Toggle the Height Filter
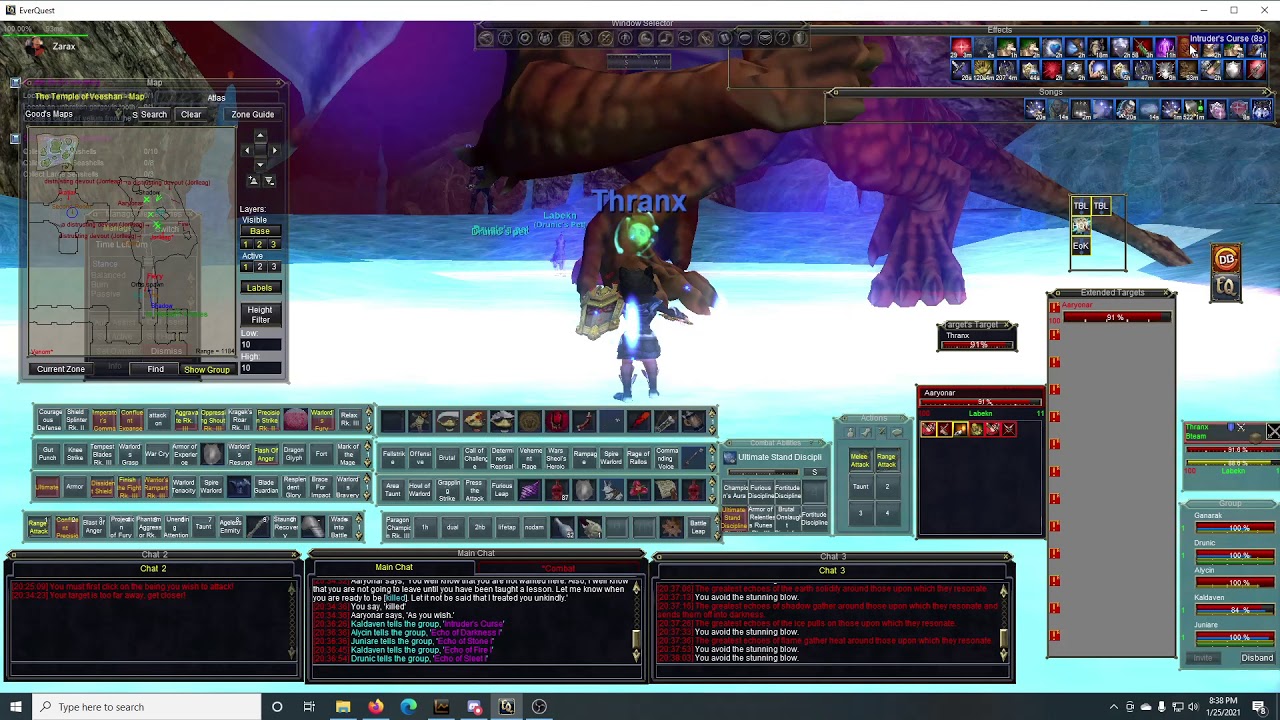This screenshot has height=720, width=1280. pyautogui.click(x=260, y=315)
